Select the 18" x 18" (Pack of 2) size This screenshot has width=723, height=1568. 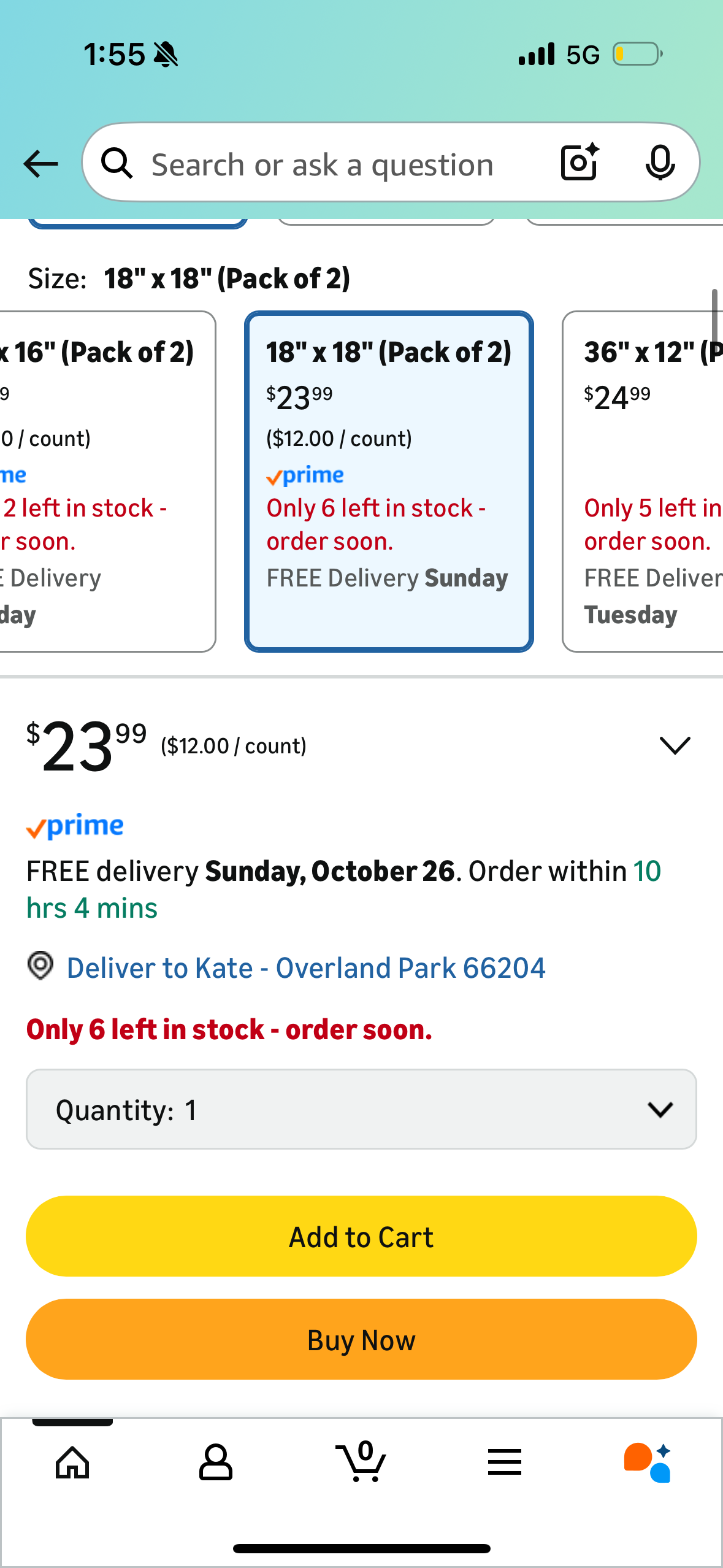(389, 481)
